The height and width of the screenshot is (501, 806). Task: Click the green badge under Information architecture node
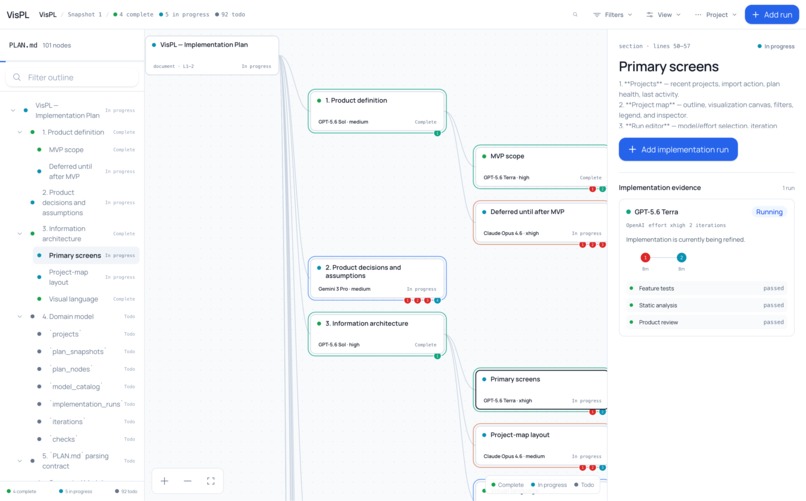pos(437,356)
